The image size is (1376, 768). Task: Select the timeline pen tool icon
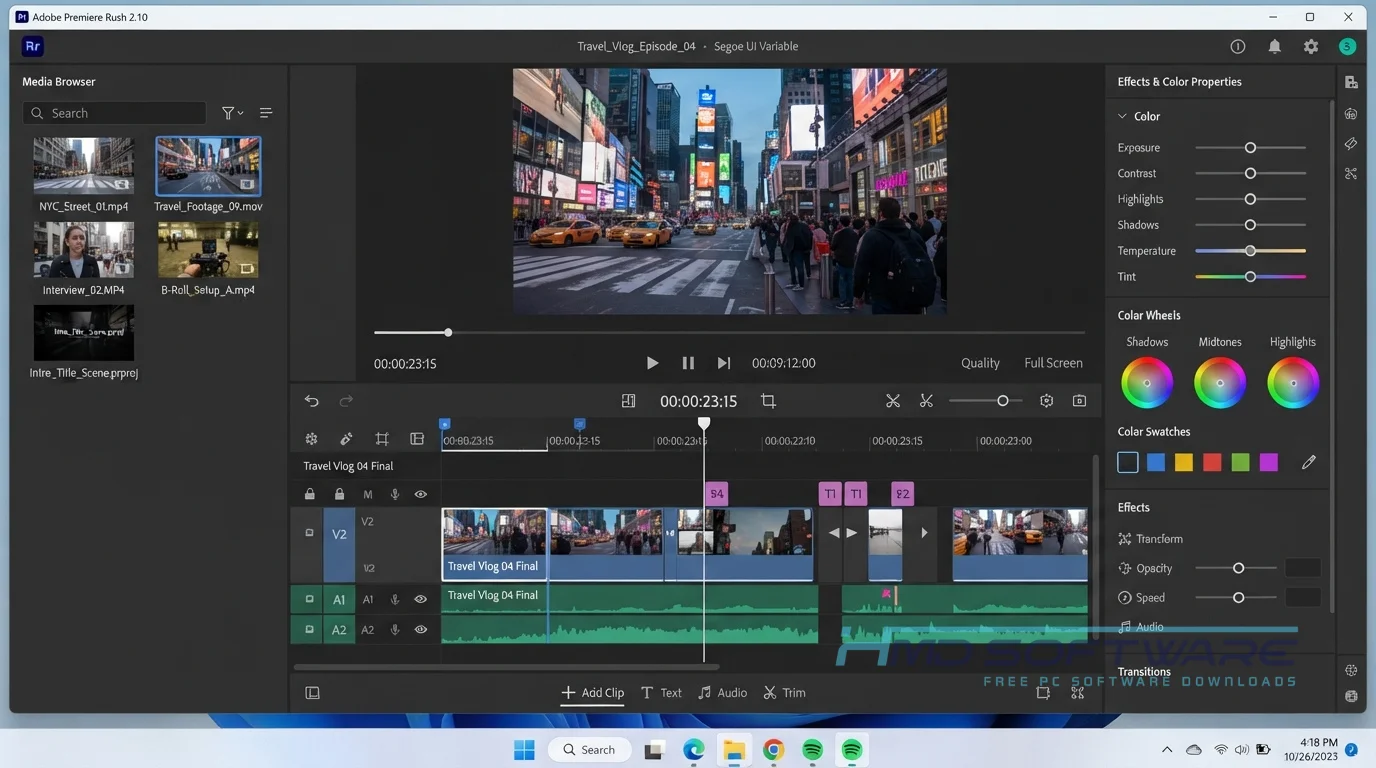(346, 439)
